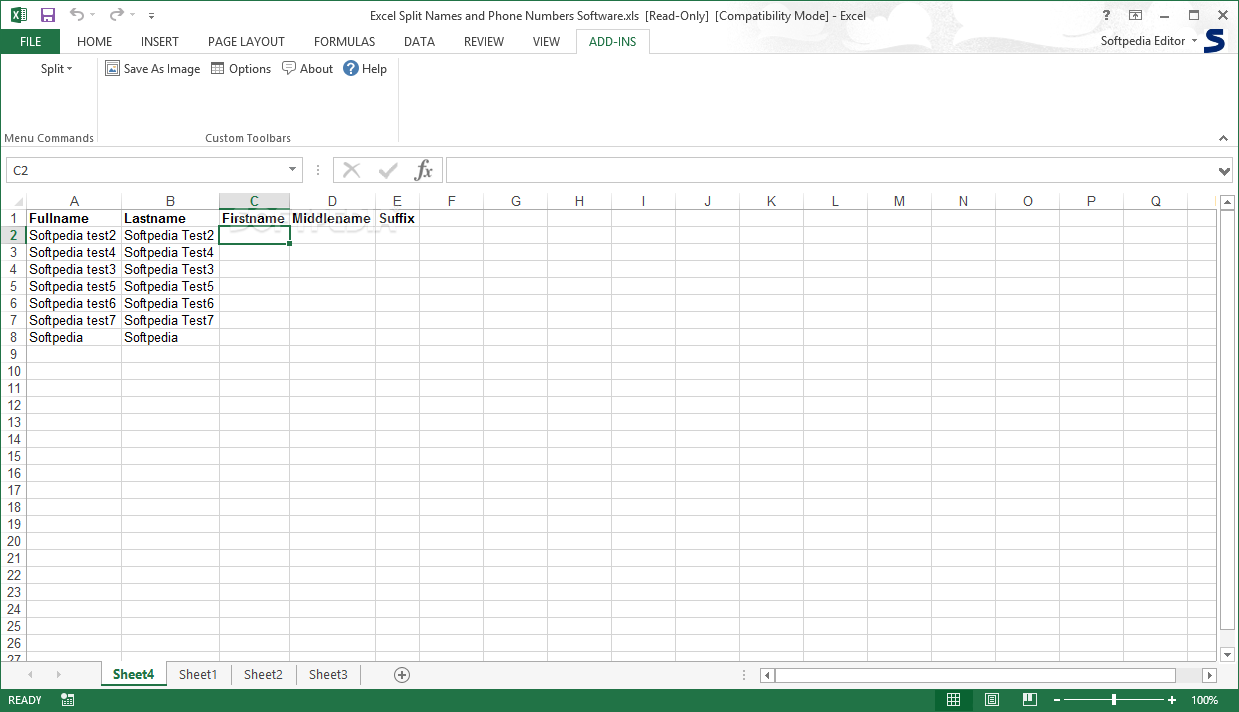This screenshot has width=1239, height=712.
Task: Click inside the formula bar field
Action: (830, 170)
